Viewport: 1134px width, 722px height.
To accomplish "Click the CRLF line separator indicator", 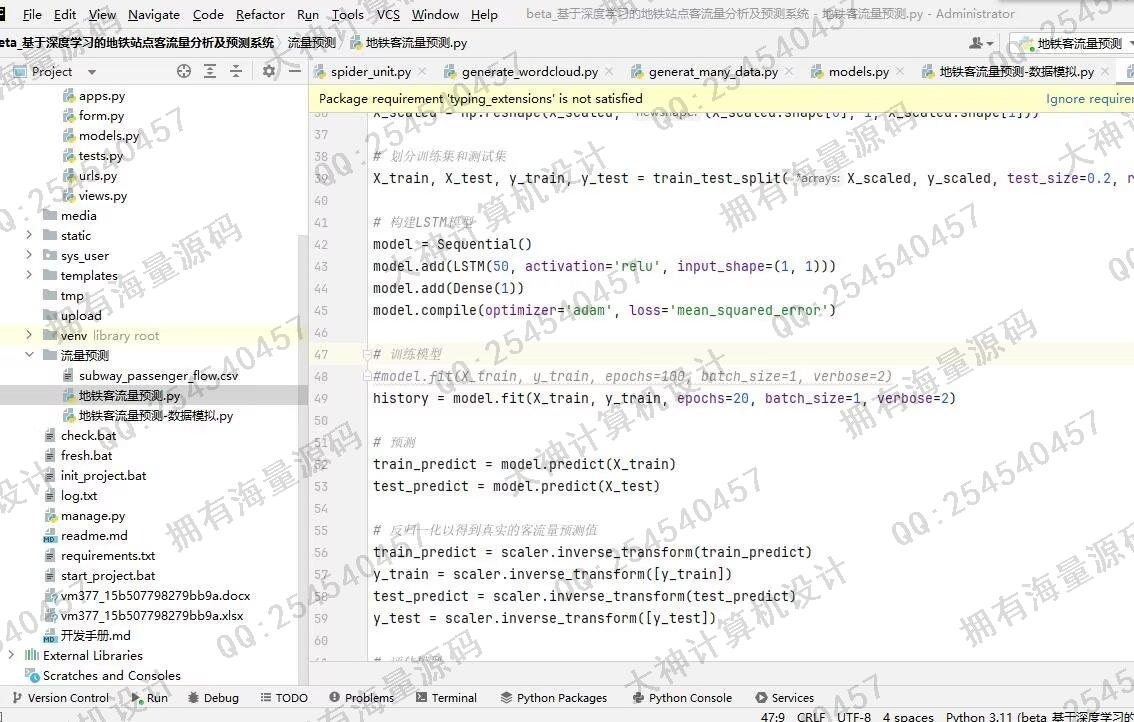I will click(x=811, y=716).
